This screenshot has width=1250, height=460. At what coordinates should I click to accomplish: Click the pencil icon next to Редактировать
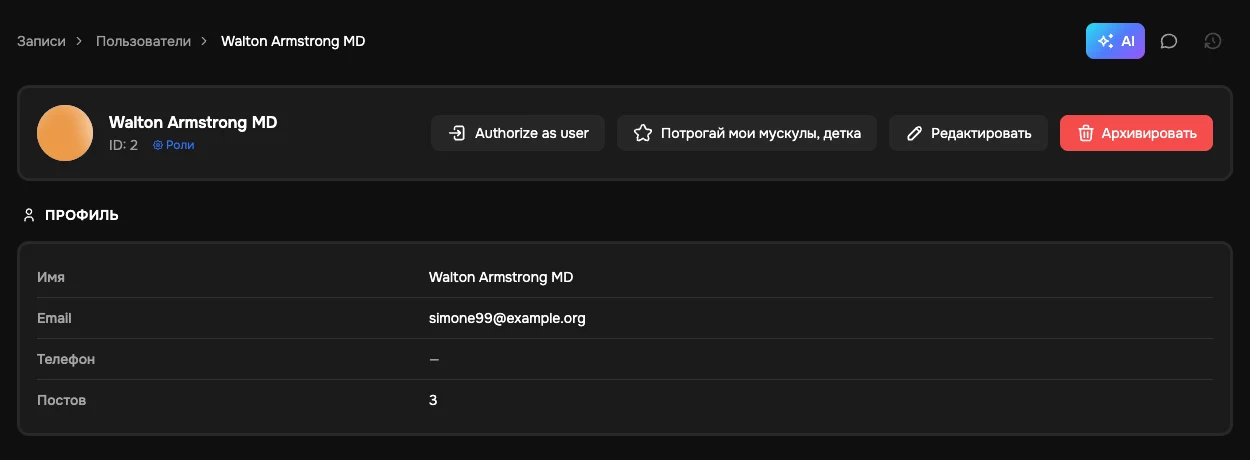coord(913,133)
